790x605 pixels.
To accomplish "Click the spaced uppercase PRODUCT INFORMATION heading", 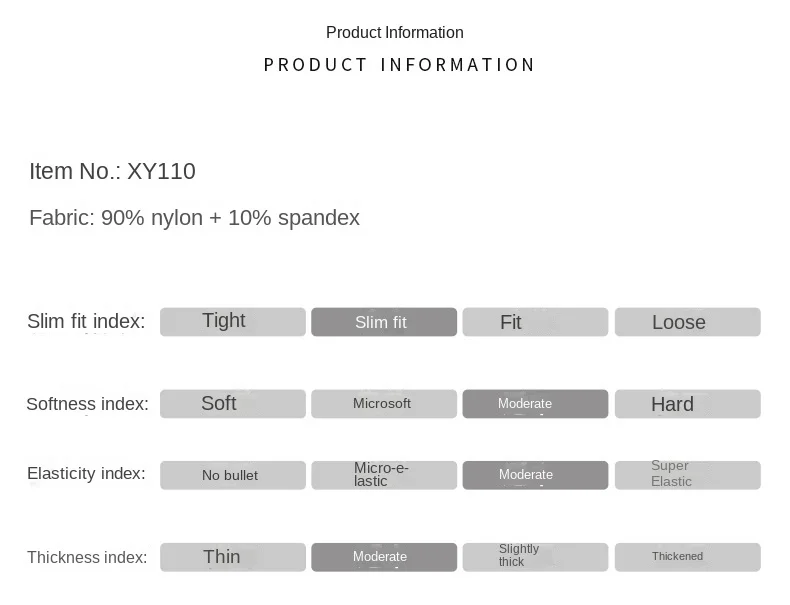I will click(x=399, y=65).
